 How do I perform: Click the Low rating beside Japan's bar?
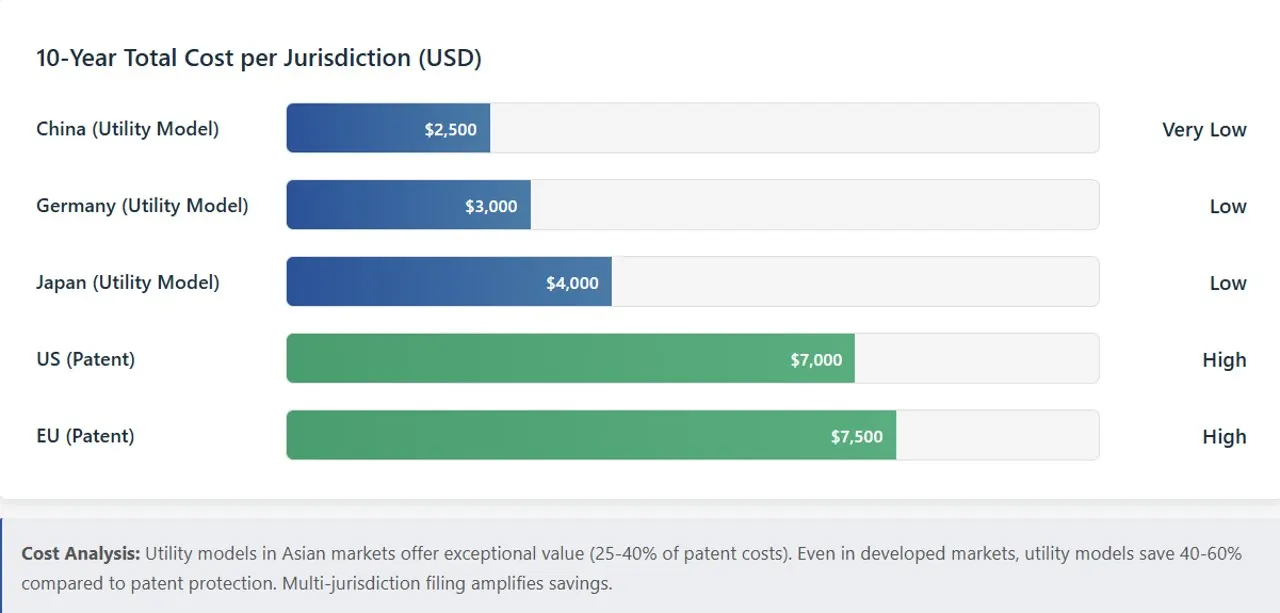(1227, 284)
